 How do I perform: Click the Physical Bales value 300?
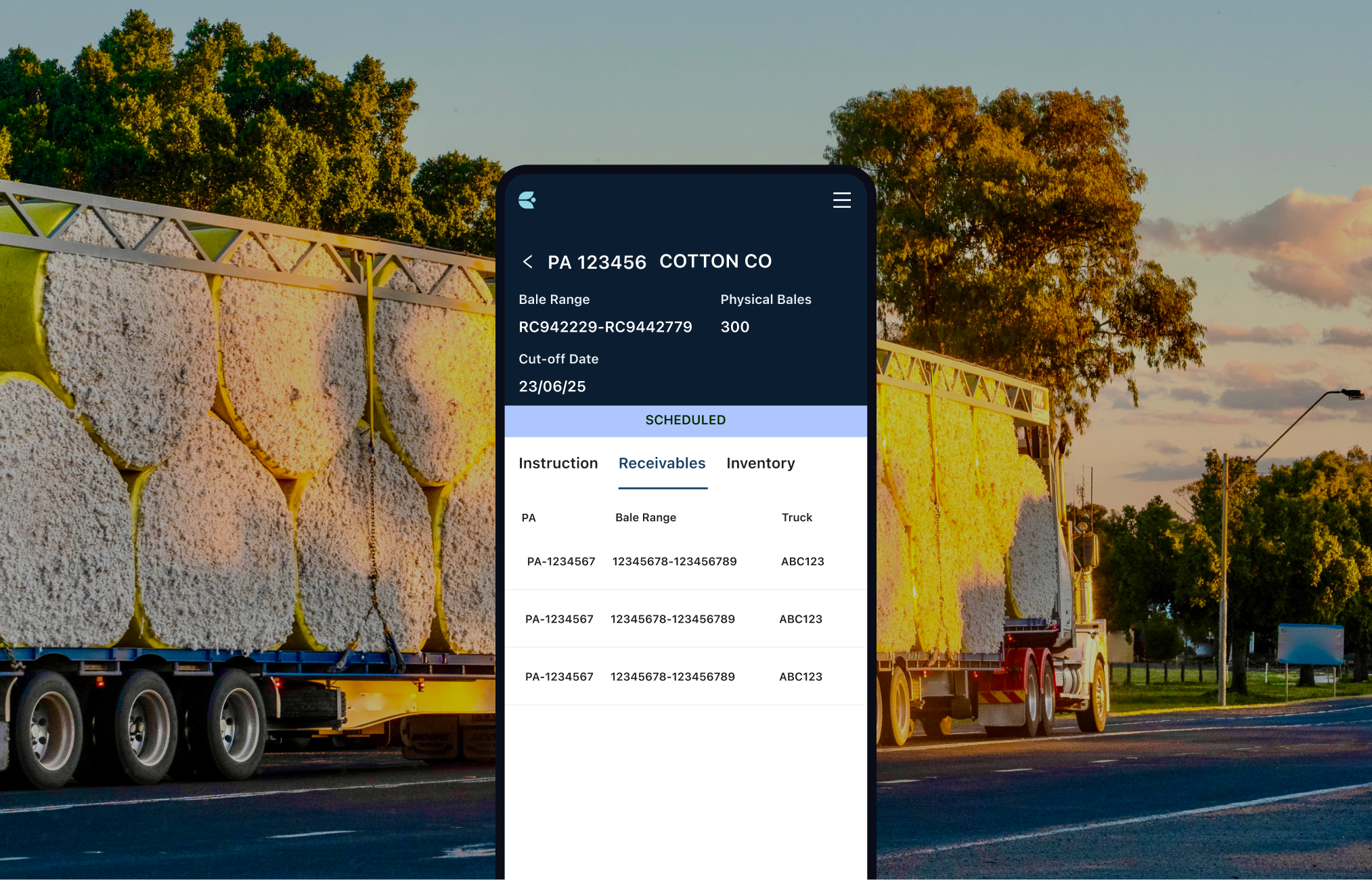734,327
